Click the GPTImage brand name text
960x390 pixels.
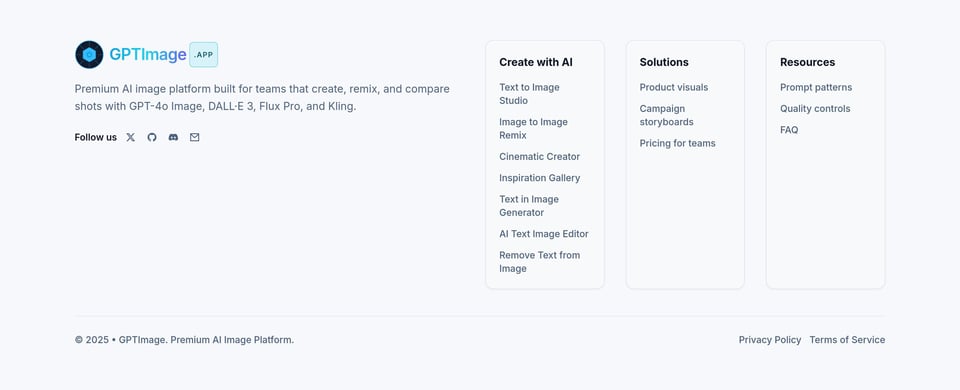coord(148,54)
